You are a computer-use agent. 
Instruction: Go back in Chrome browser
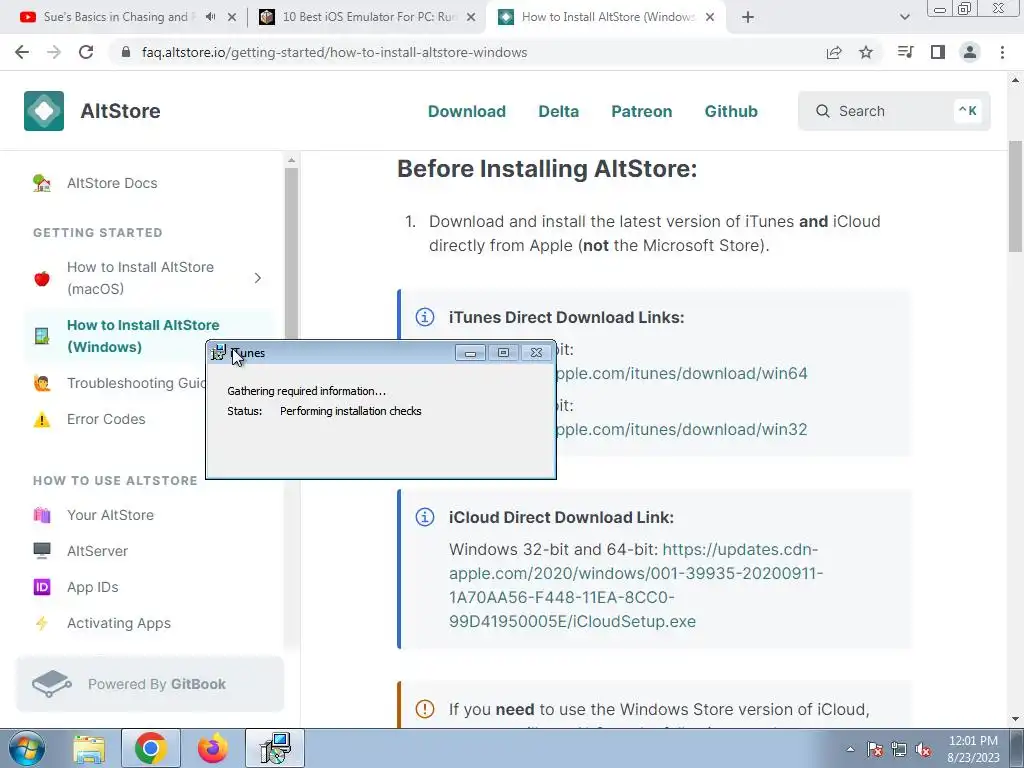coord(22,52)
